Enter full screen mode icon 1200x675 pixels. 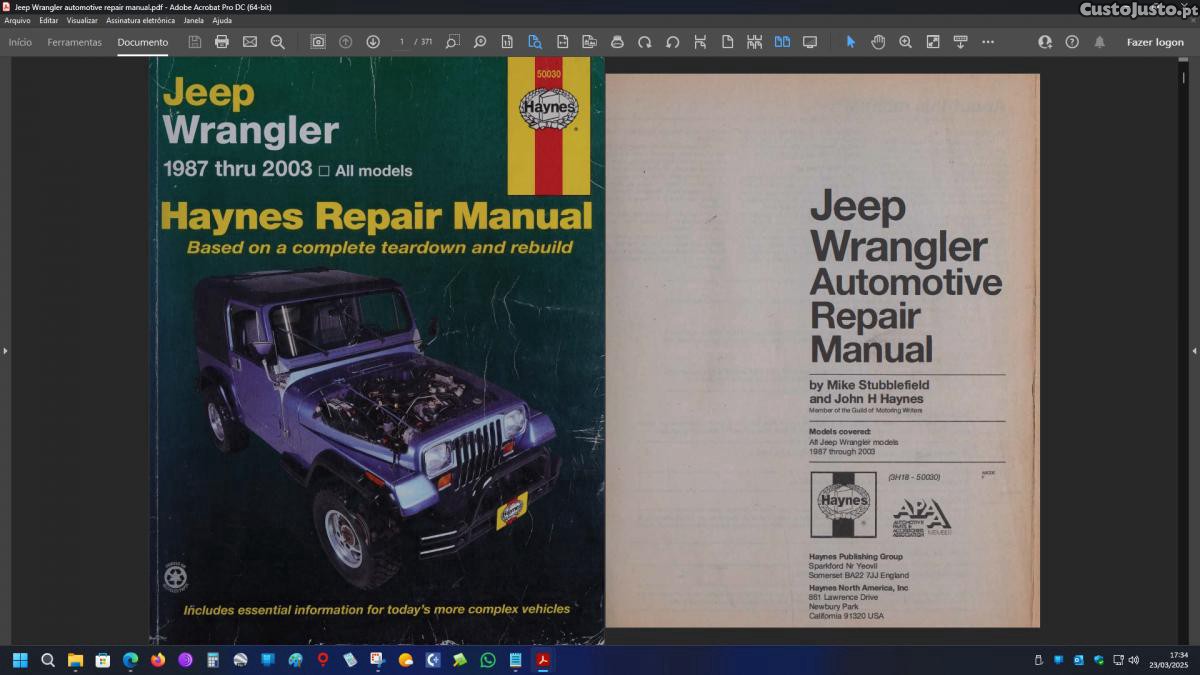click(933, 42)
